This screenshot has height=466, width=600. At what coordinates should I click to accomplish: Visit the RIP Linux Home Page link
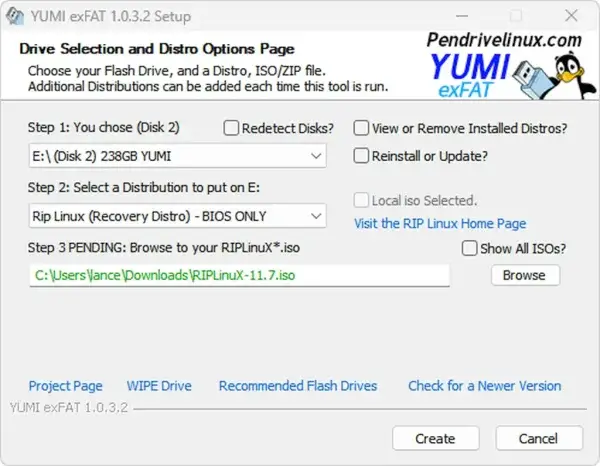440,223
